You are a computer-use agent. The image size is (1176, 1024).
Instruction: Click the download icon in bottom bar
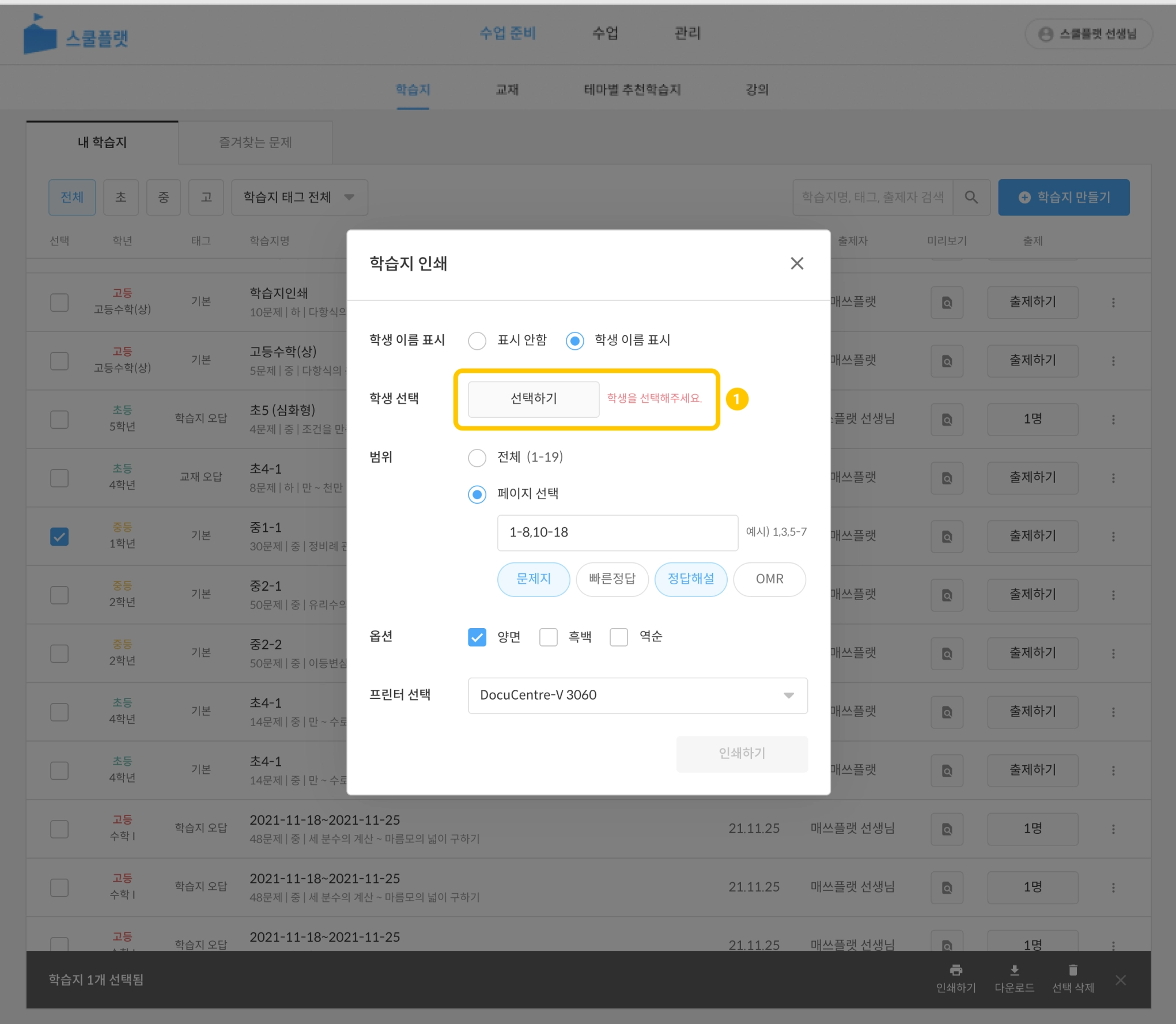pos(1014,971)
